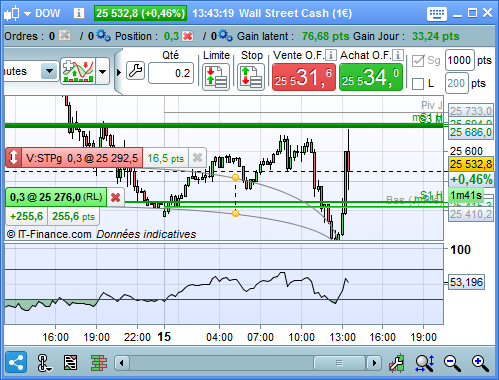Click the chart wrench properties icon at bottom
This screenshot has height=380, width=499.
coord(397,363)
